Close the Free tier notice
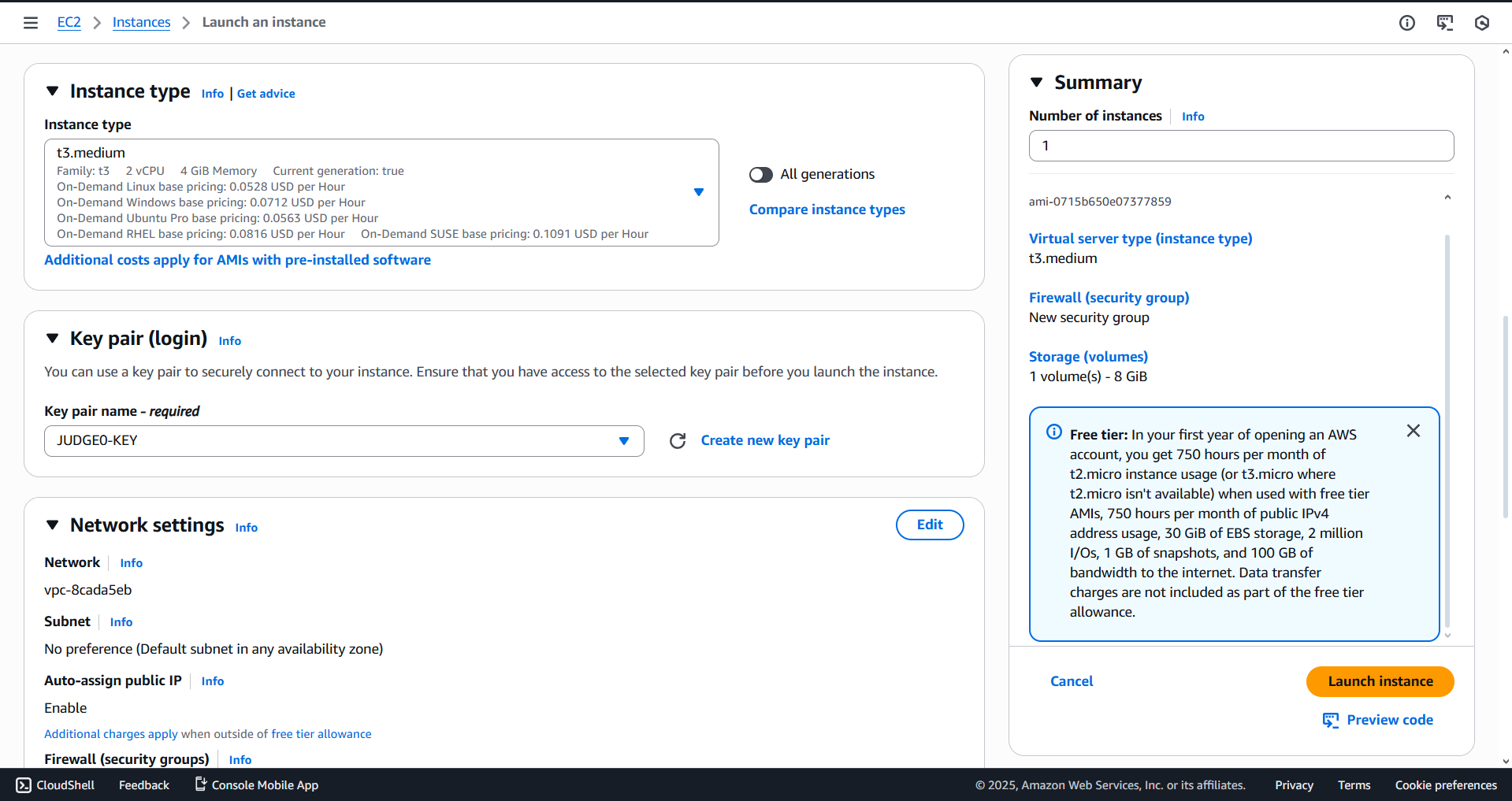The width and height of the screenshot is (1512, 801). (1413, 431)
